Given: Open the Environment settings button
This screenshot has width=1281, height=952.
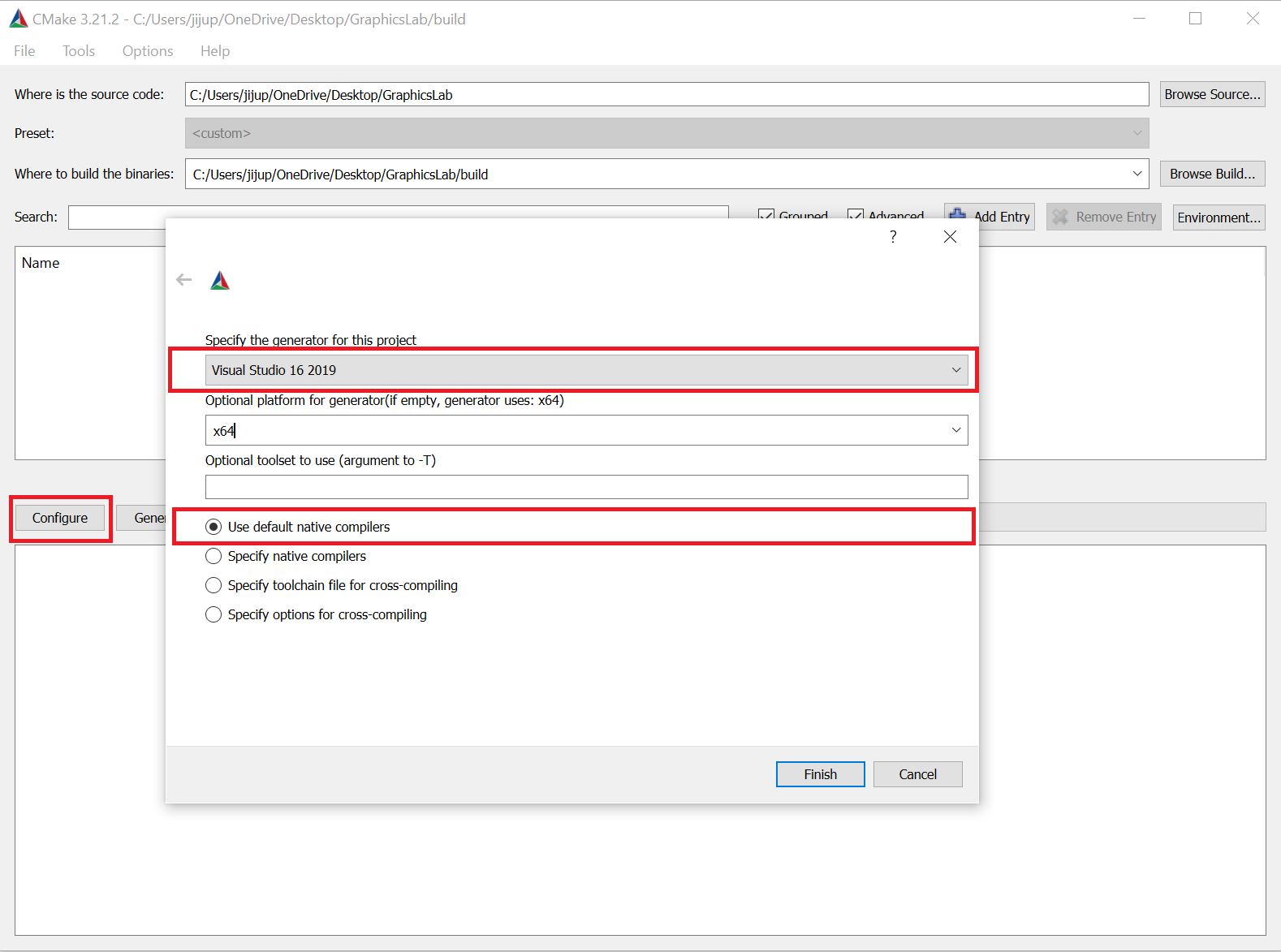Looking at the screenshot, I should [x=1219, y=217].
